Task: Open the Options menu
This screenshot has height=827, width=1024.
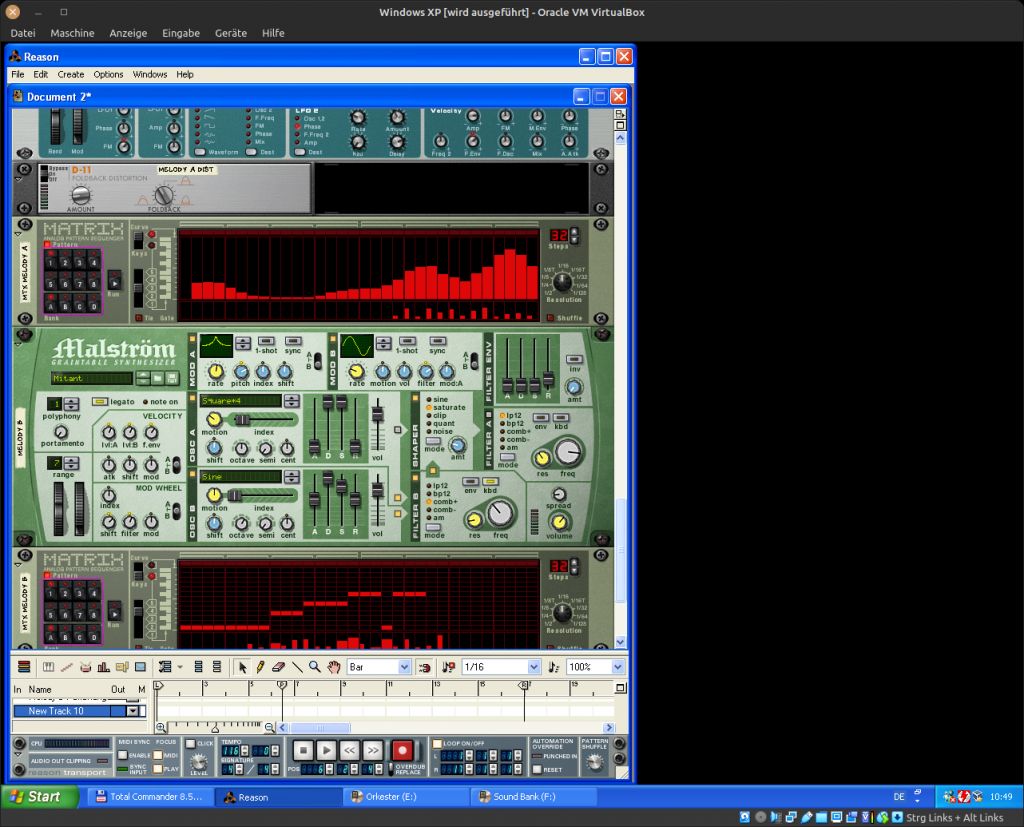Action: [108, 74]
